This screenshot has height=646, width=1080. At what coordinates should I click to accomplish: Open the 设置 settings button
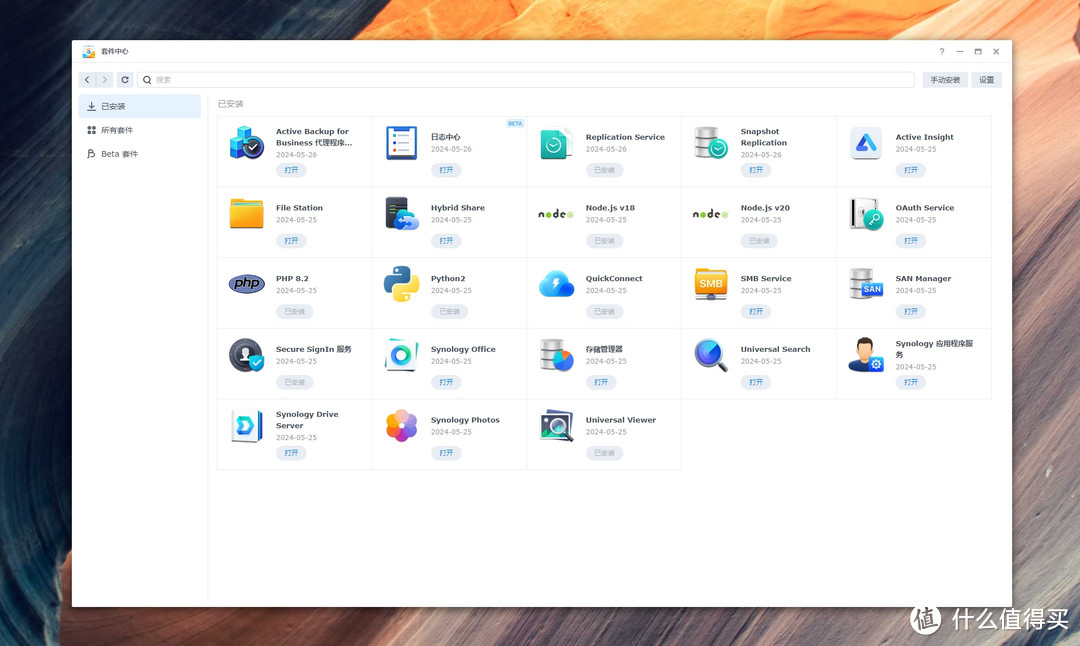pos(986,80)
